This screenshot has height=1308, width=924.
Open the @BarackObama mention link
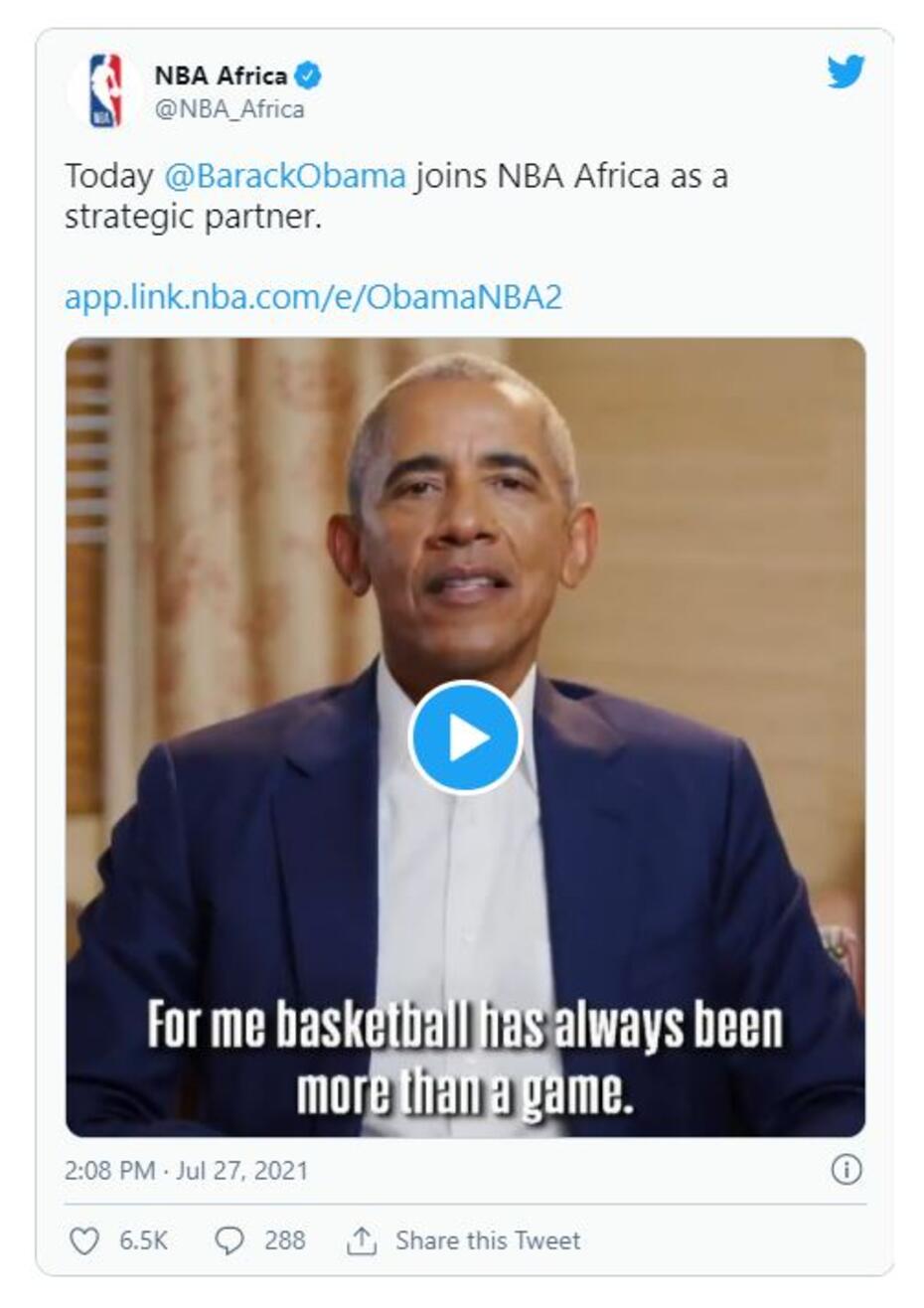tap(284, 176)
